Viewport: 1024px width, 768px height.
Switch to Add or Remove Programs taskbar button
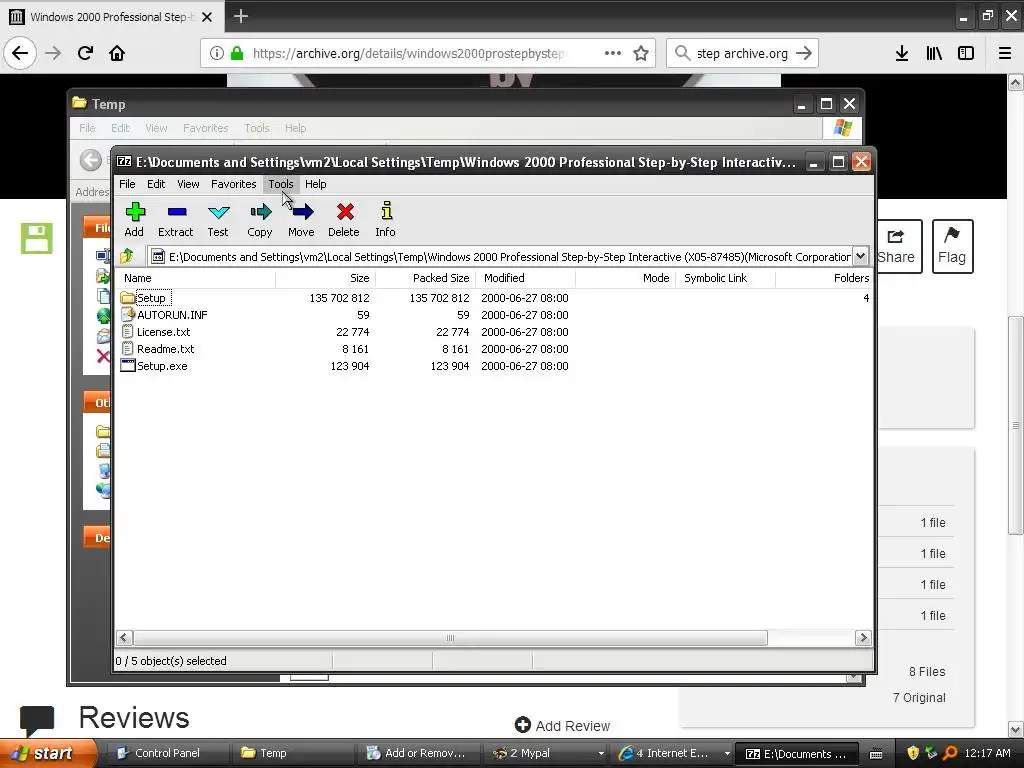point(418,753)
